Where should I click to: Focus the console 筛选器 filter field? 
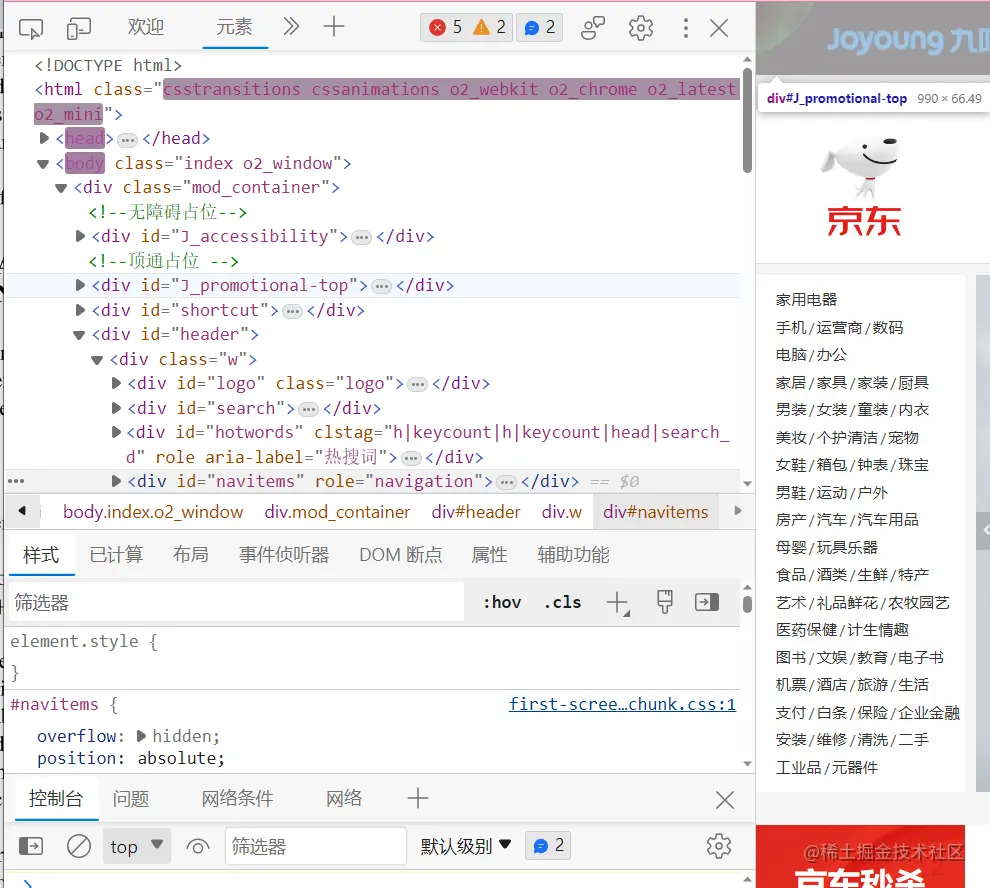(x=316, y=846)
